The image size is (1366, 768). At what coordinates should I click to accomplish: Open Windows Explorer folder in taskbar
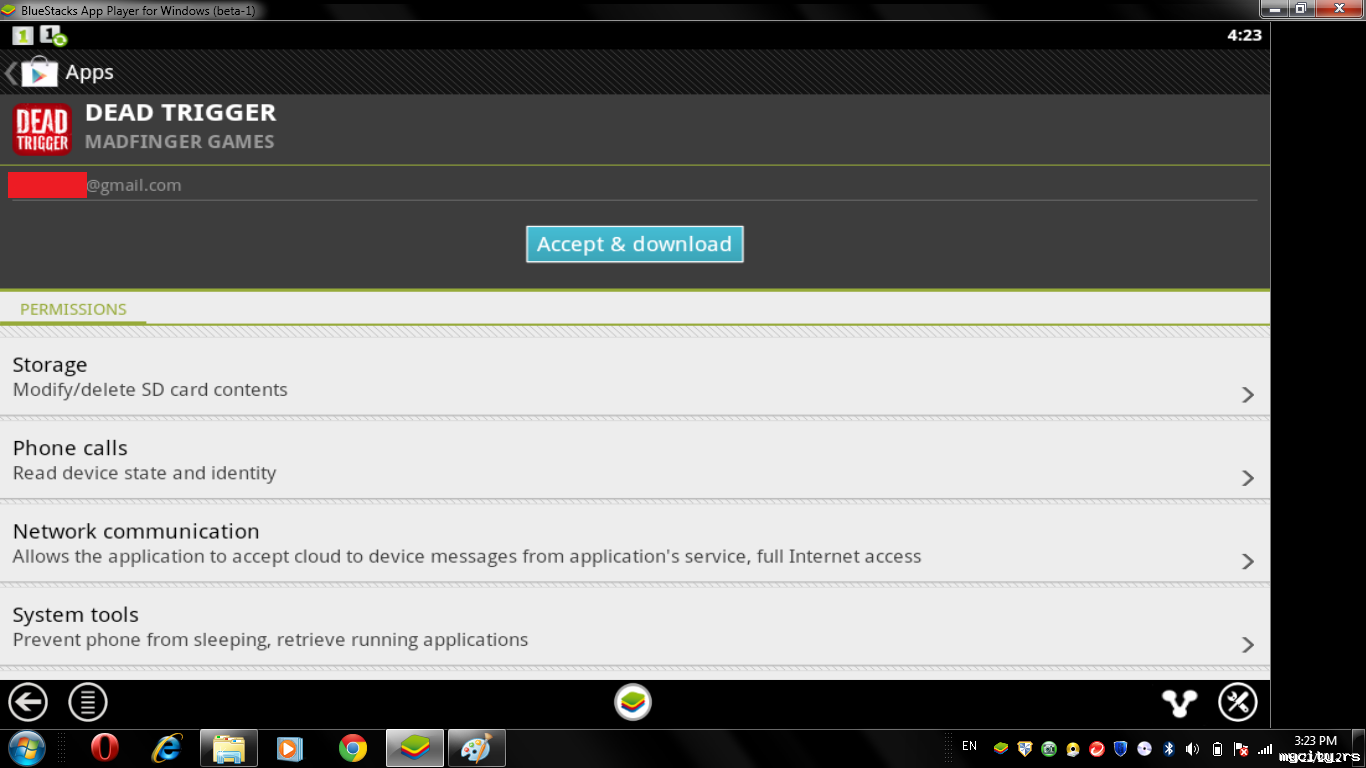click(229, 748)
